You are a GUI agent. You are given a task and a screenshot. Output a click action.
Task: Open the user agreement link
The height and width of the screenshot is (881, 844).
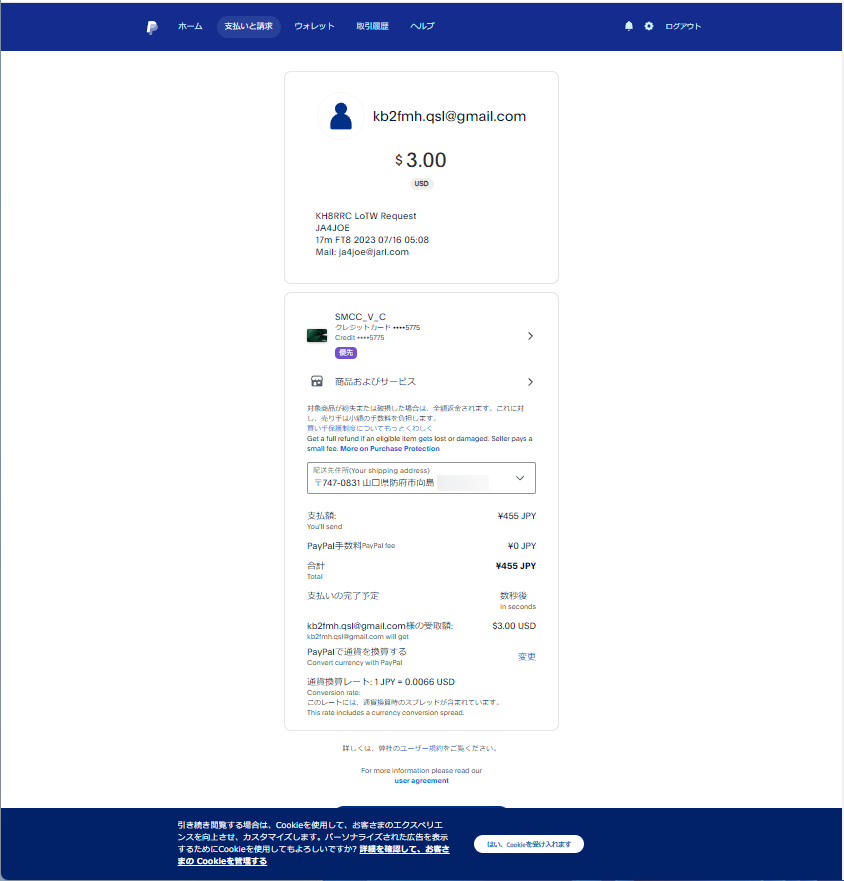421,780
